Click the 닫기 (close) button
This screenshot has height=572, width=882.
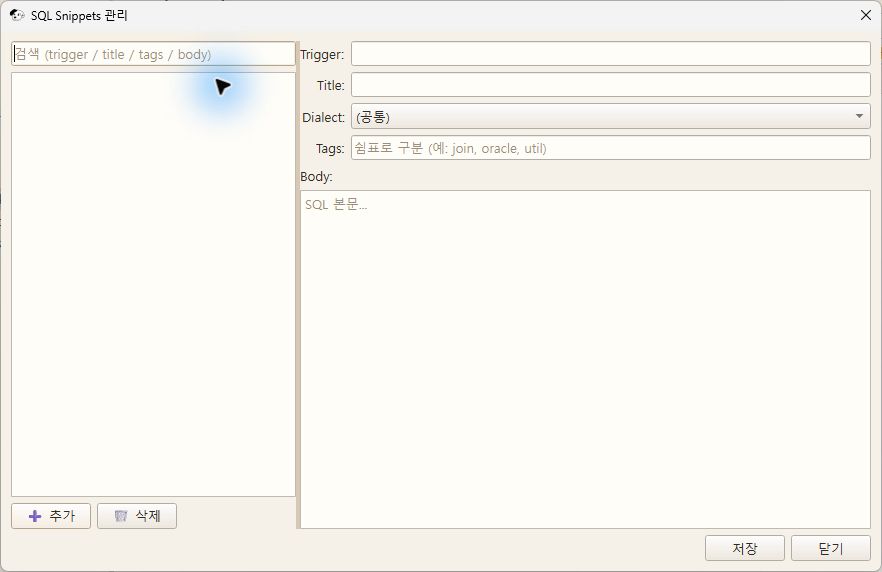point(831,548)
